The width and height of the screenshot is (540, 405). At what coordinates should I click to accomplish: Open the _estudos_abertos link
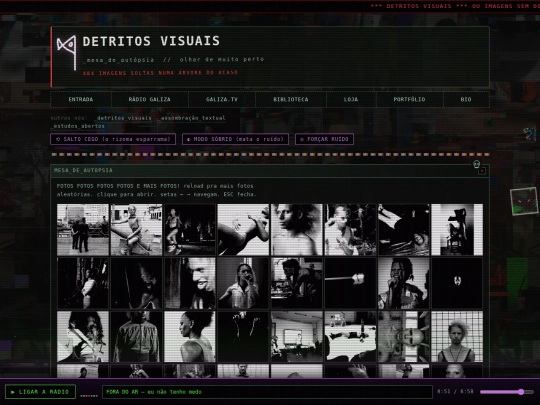click(x=78, y=126)
